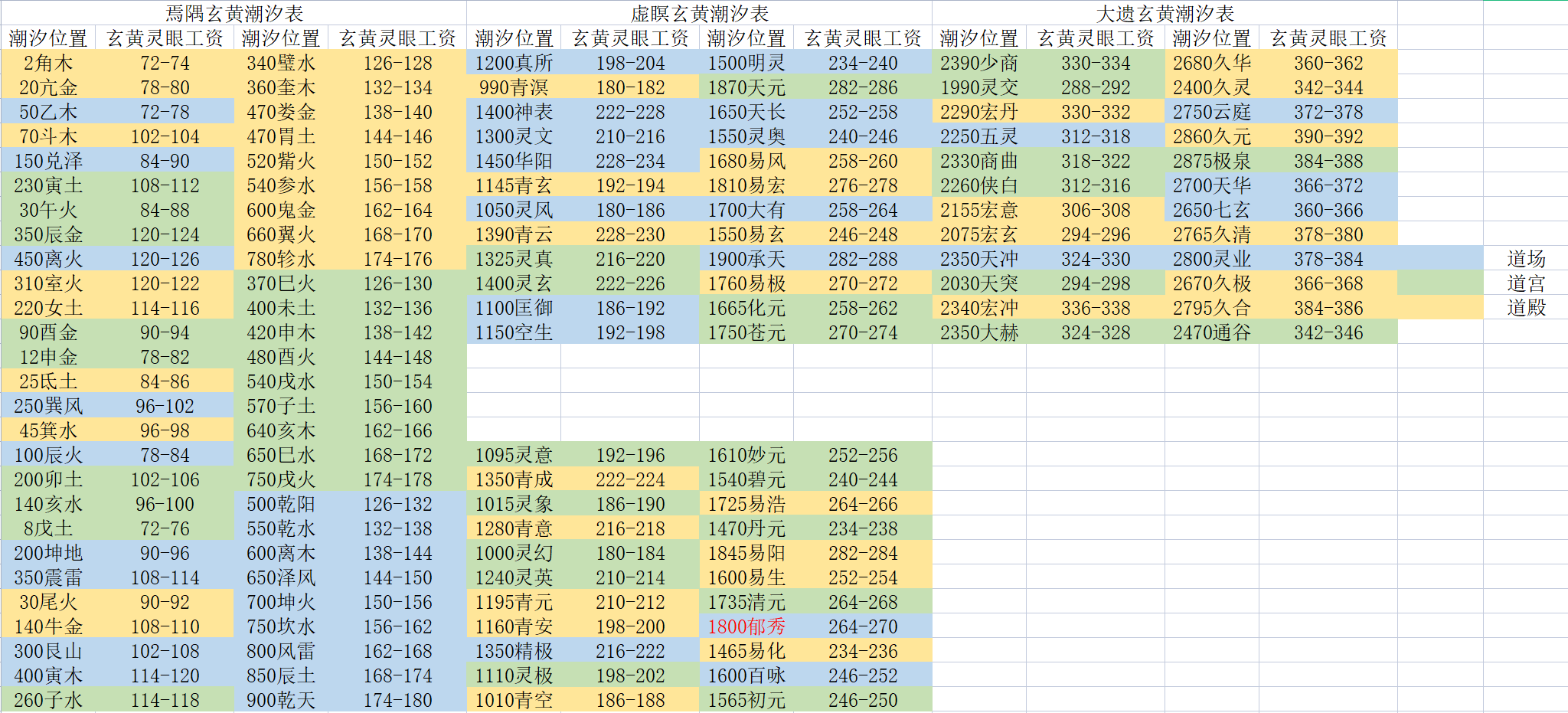Select the 虚瞑玄黄潮汐表 title cell
The height and width of the screenshot is (713, 1568).
[699, 13]
